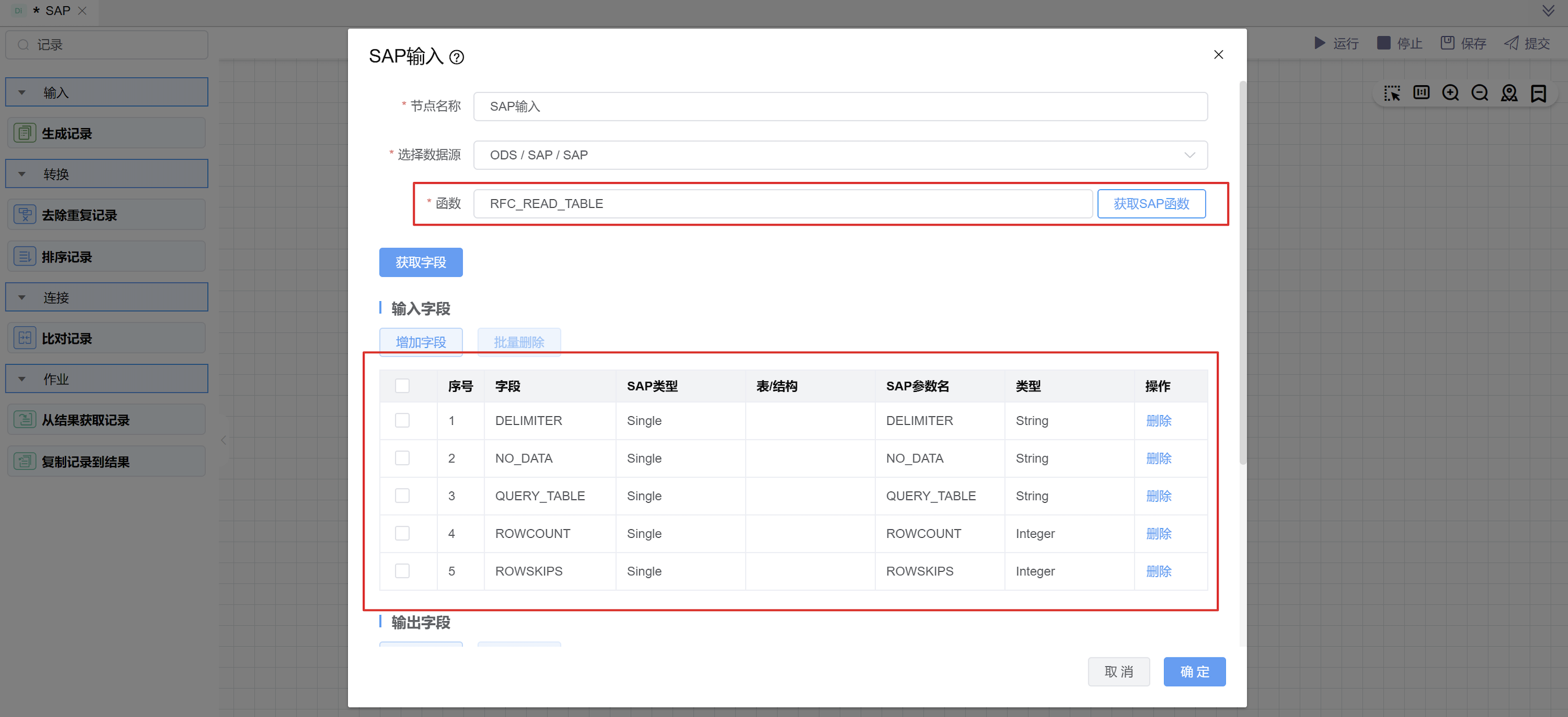Click the zoom-out magnifier icon in canvas toolbar
Viewport: 1568px width, 717px height.
click(1479, 92)
